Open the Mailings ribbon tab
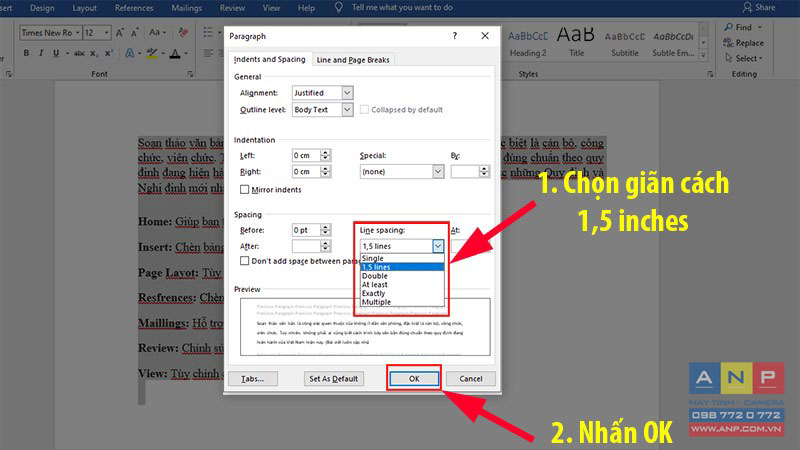The height and width of the screenshot is (450, 800). coord(186,8)
